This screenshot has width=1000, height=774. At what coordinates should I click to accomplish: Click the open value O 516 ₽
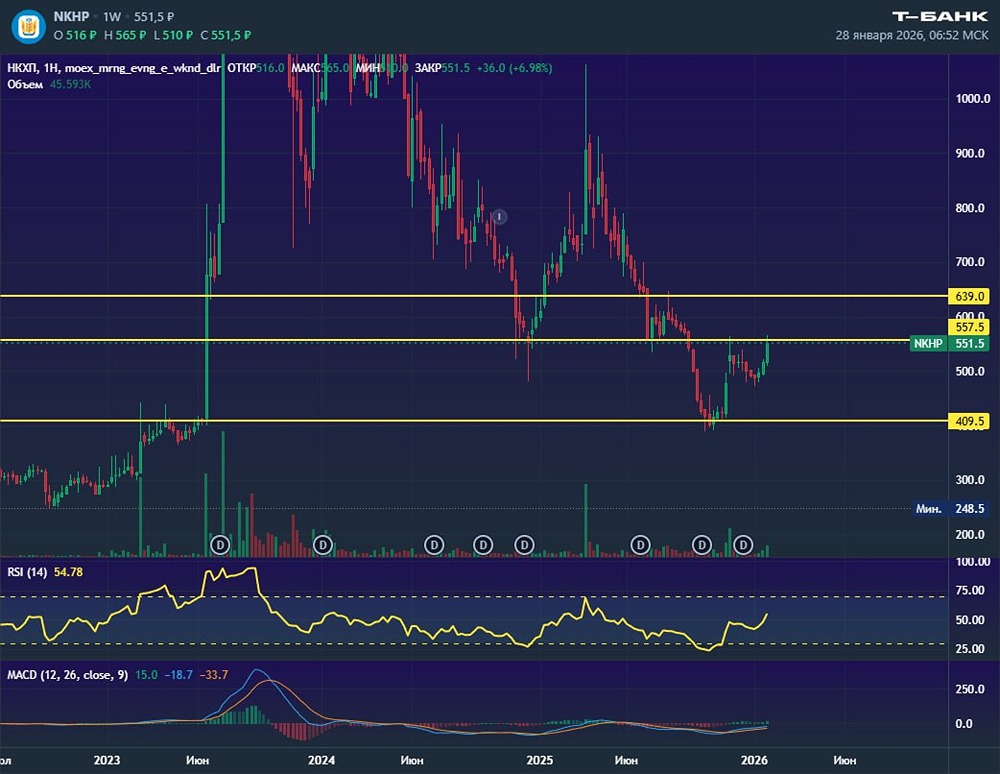coord(75,36)
